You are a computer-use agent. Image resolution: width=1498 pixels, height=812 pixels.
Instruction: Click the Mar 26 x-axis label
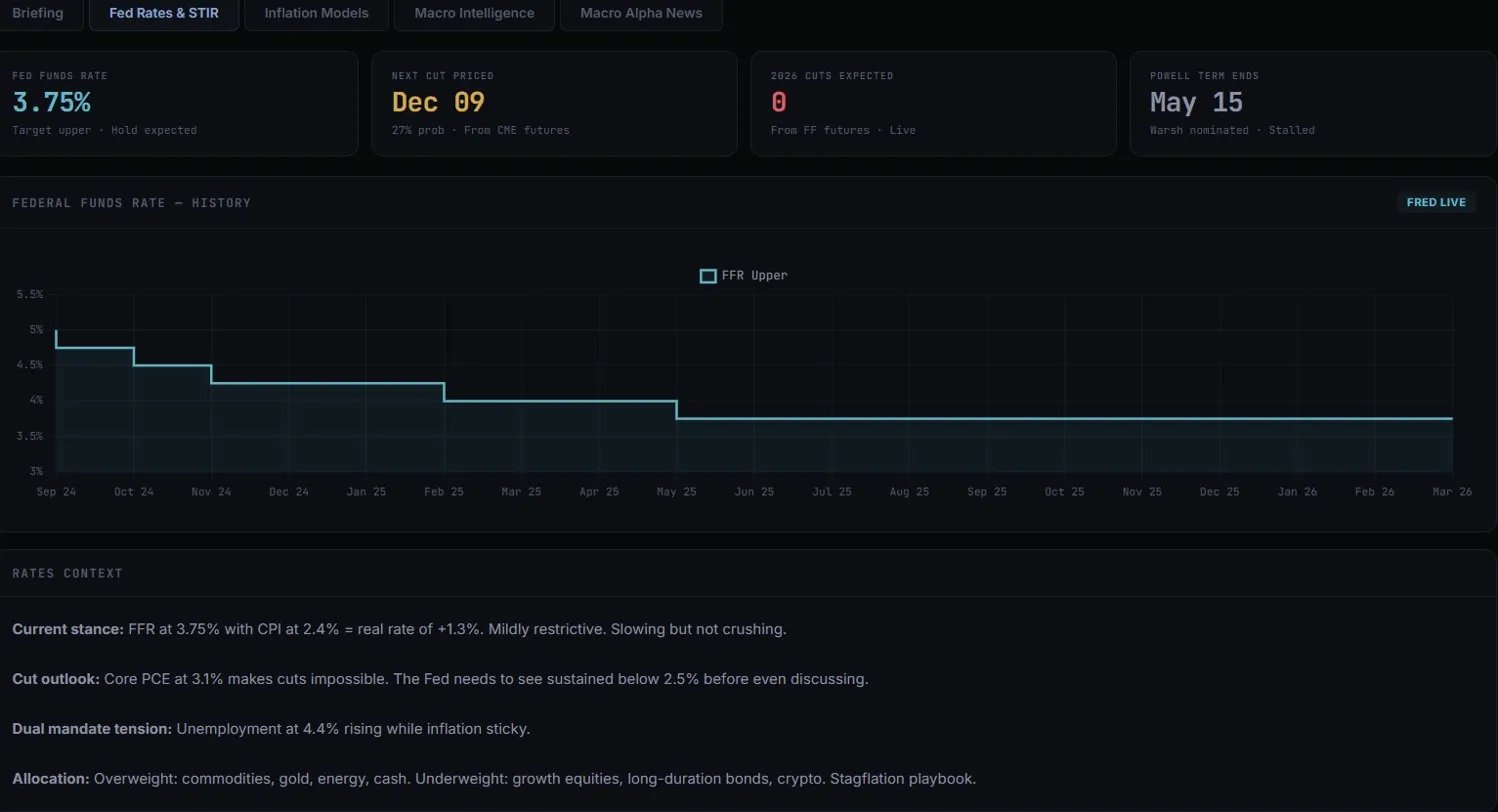1452,492
